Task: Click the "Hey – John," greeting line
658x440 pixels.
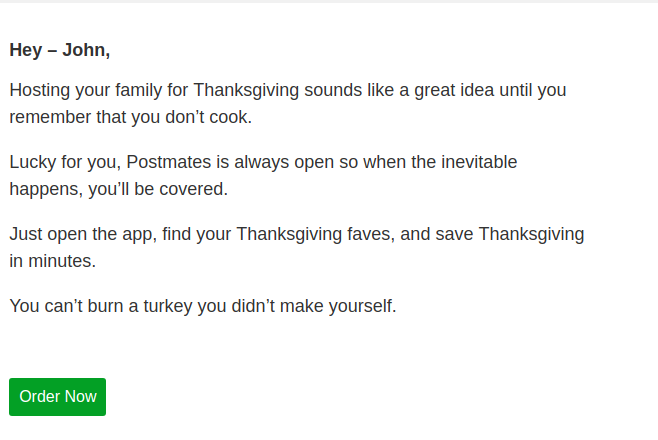Action: [x=60, y=50]
